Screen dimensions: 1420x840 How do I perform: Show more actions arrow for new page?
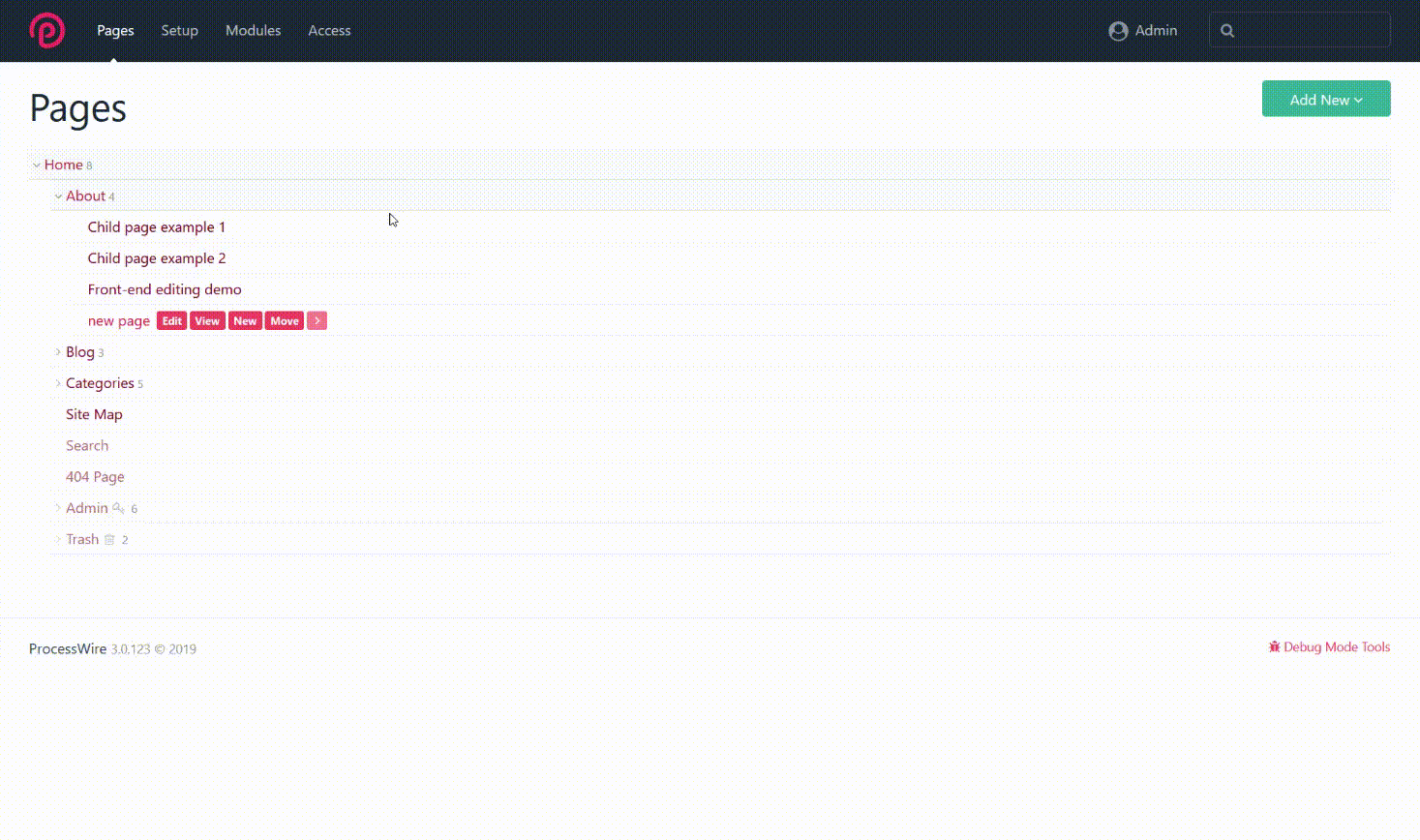[x=317, y=320]
